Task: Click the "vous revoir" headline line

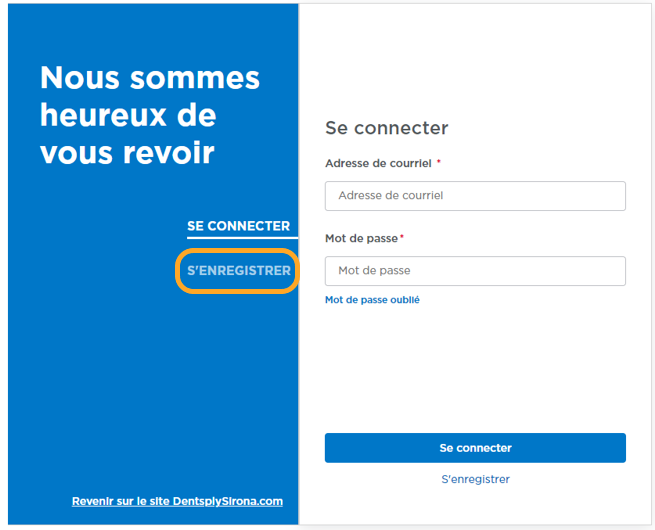Action: 127,152
